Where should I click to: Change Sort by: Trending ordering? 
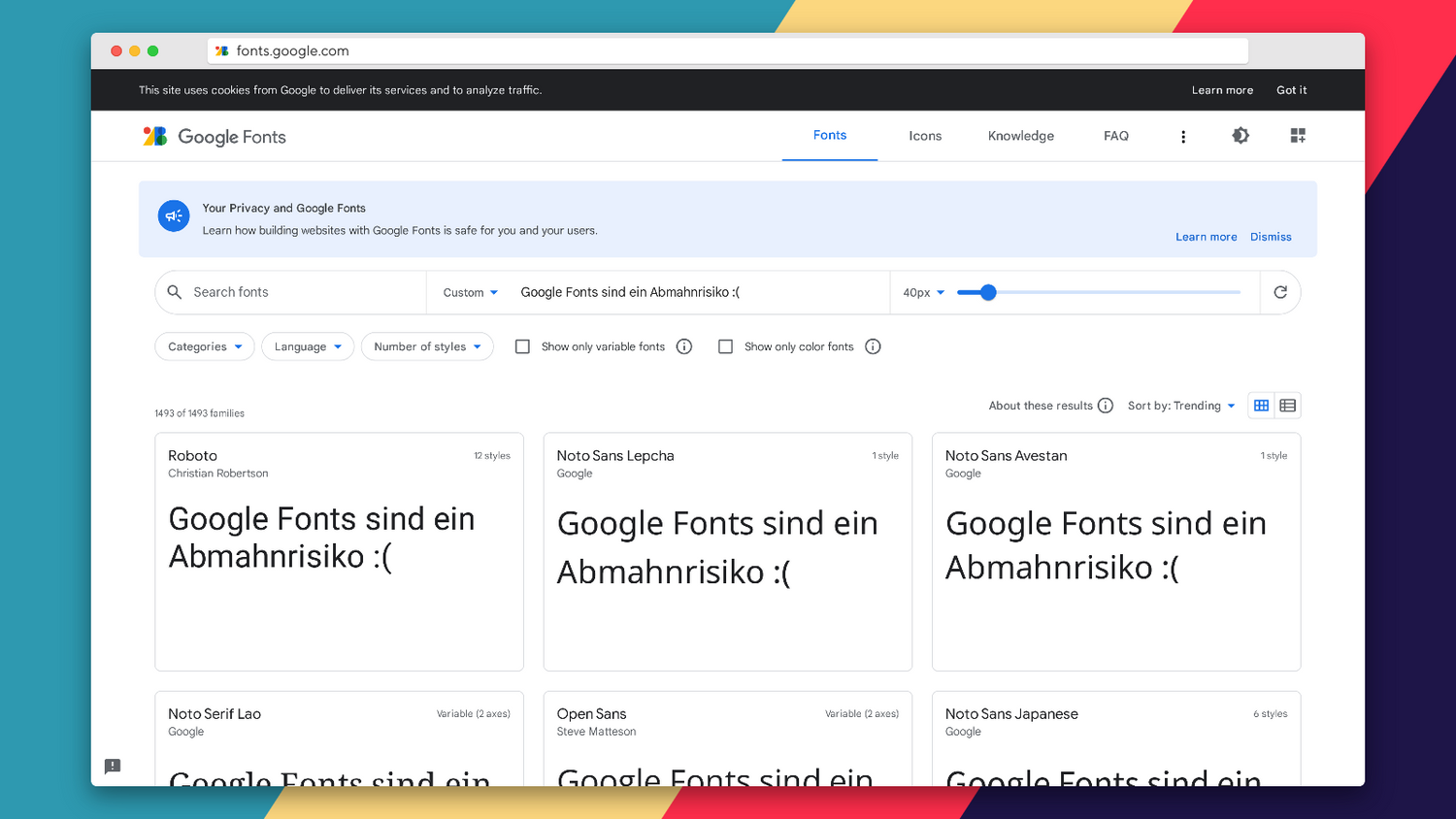1181,406
